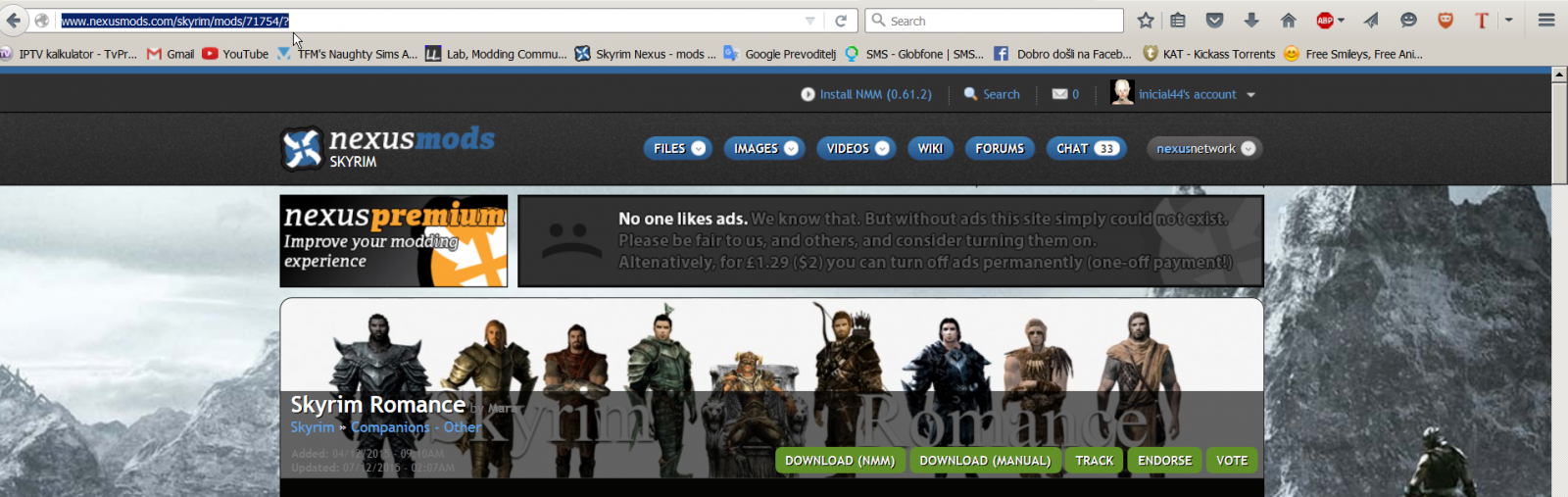This screenshot has width=1568, height=497.
Task: Click the TRACK button
Action: click(1094, 461)
